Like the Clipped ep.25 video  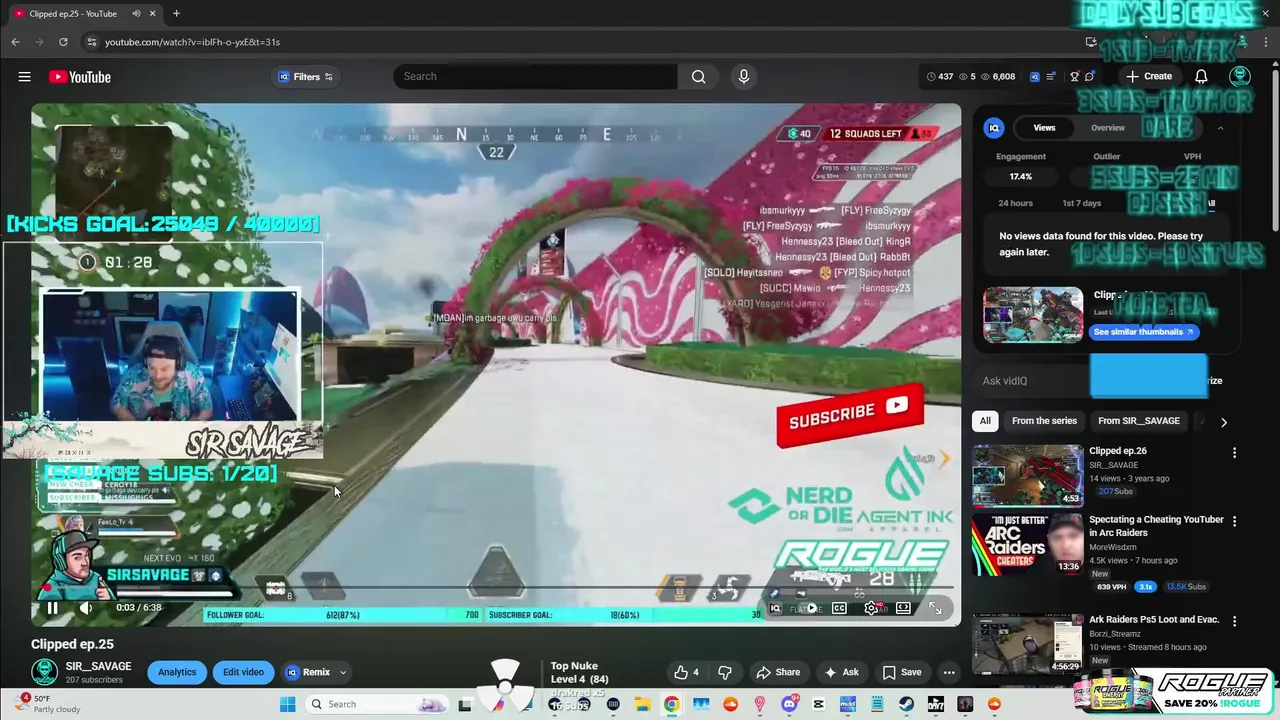(686, 672)
